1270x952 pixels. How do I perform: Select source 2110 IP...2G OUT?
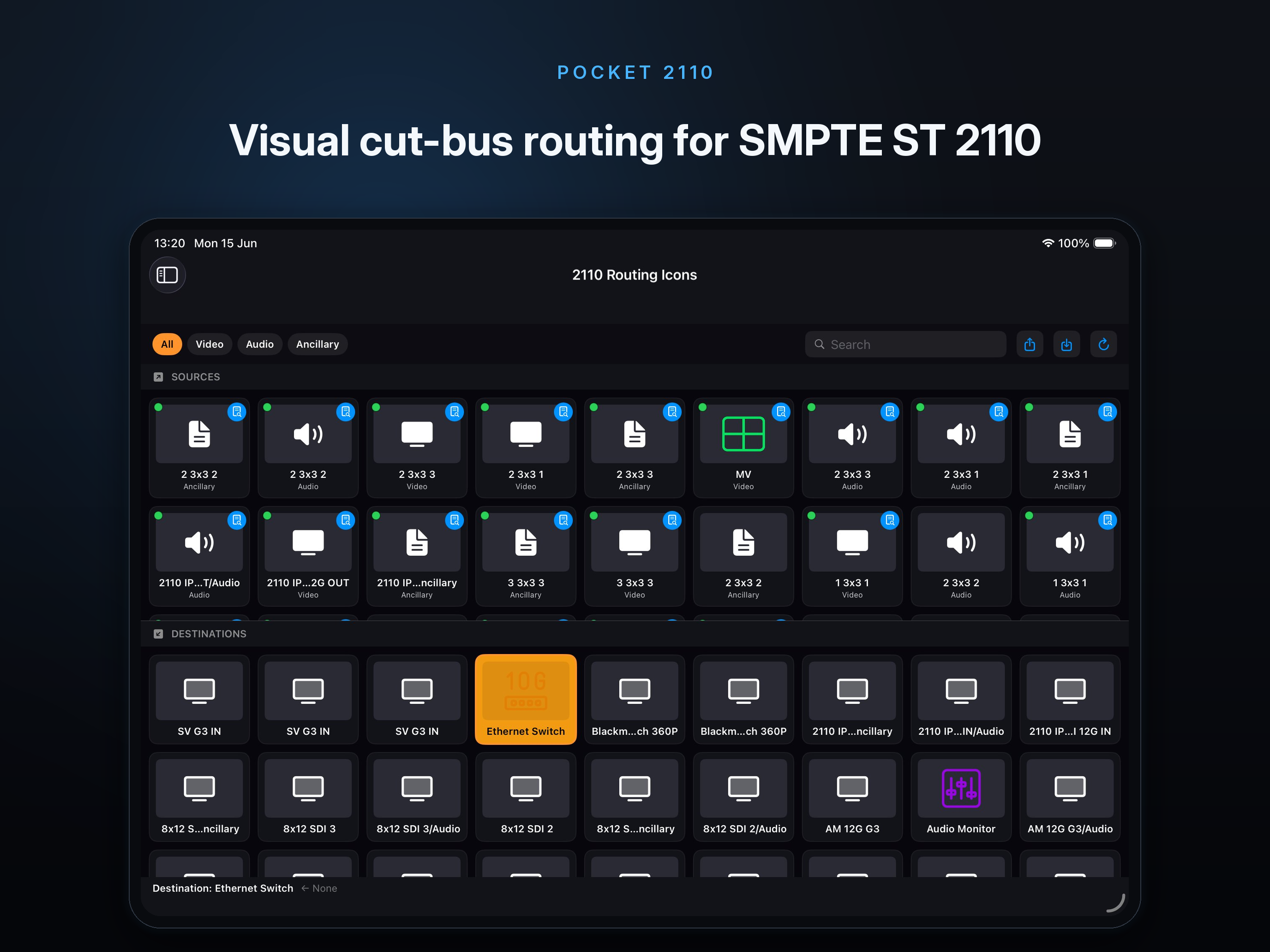click(308, 556)
